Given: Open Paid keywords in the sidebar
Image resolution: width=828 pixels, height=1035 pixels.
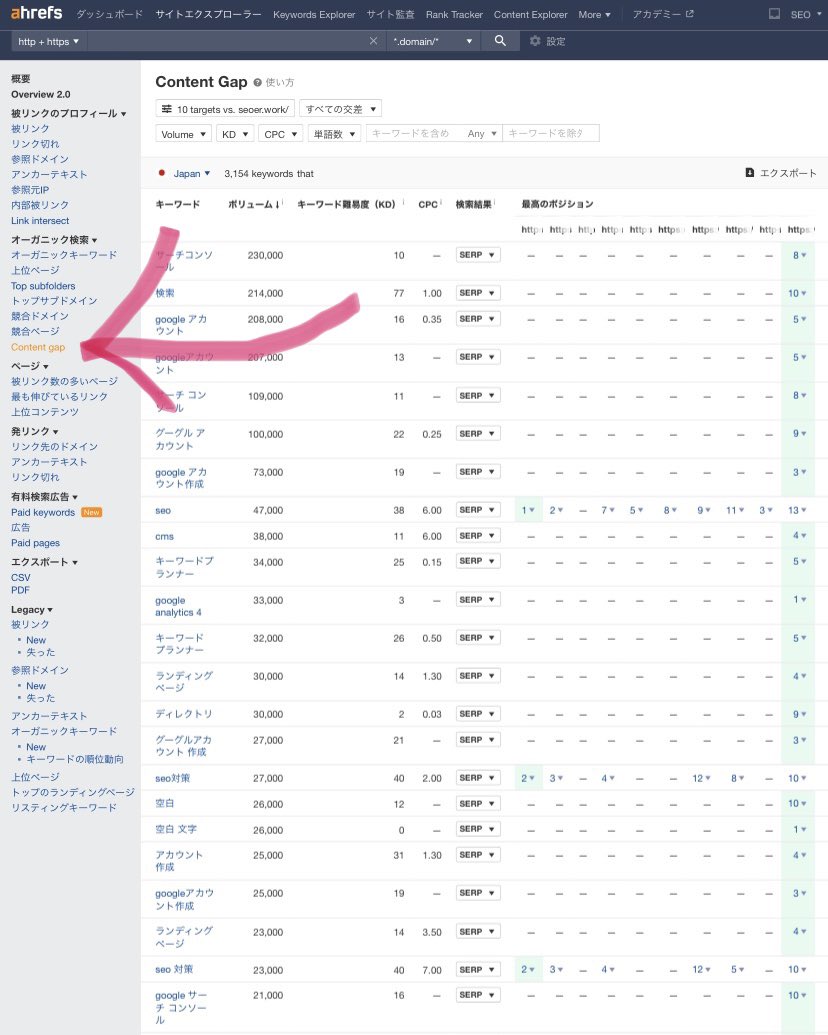Looking at the screenshot, I should (x=43, y=512).
